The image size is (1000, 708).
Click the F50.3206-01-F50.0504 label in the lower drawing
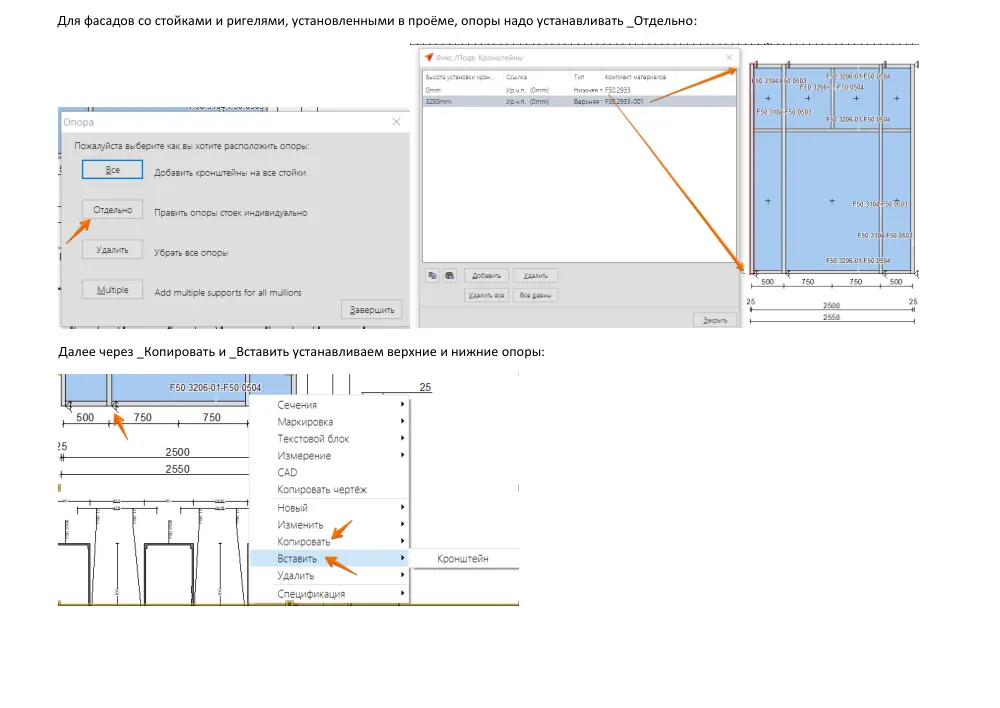[x=215, y=387]
